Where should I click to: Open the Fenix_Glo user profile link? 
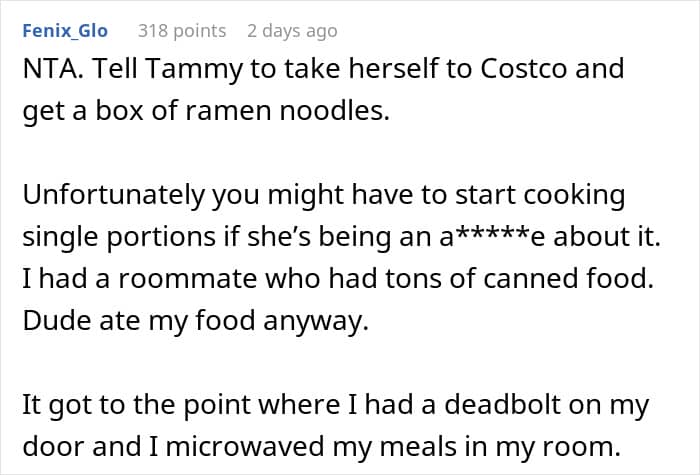pyautogui.click(x=66, y=31)
